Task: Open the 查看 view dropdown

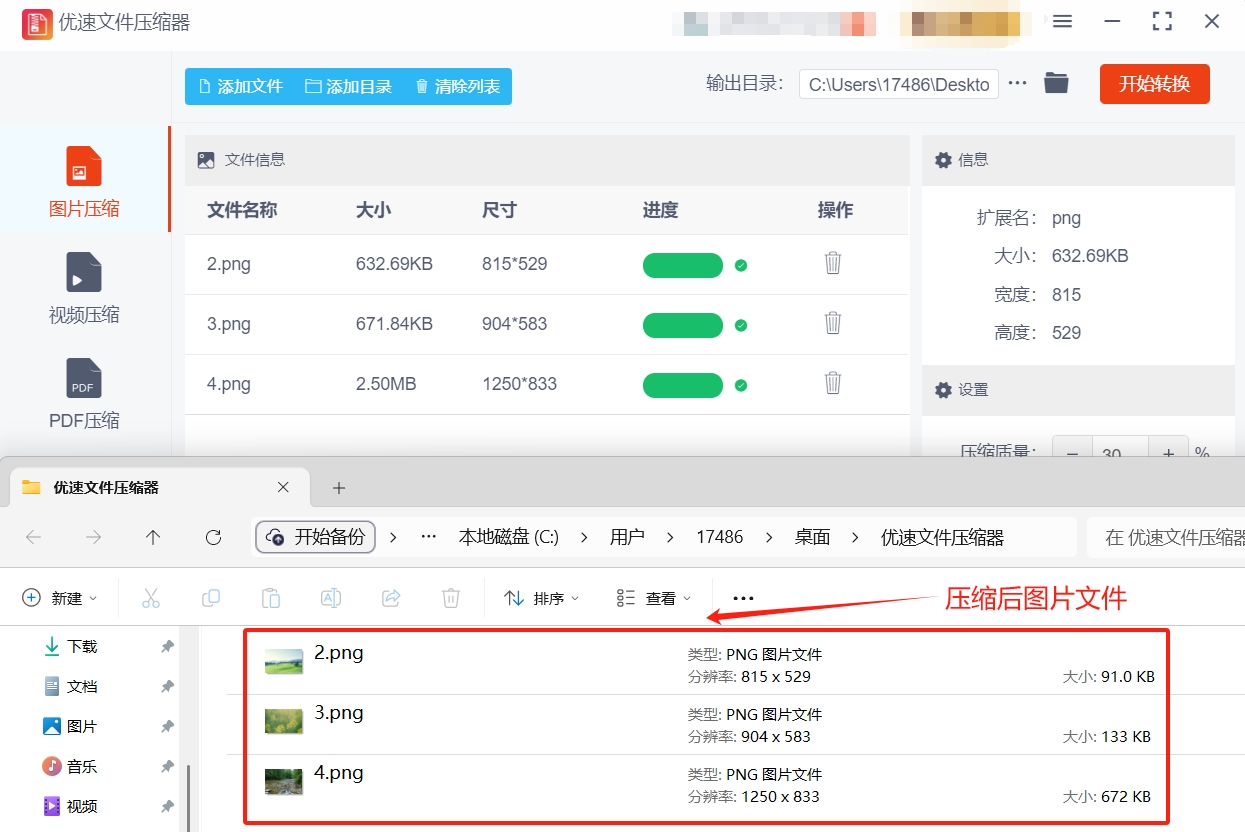Action: click(654, 598)
